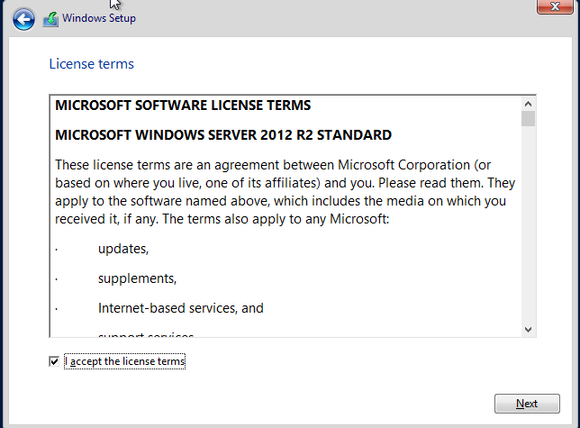The height and width of the screenshot is (428, 580).
Task: Uncheck the I accept the license terms checkbox
Action: tap(54, 361)
